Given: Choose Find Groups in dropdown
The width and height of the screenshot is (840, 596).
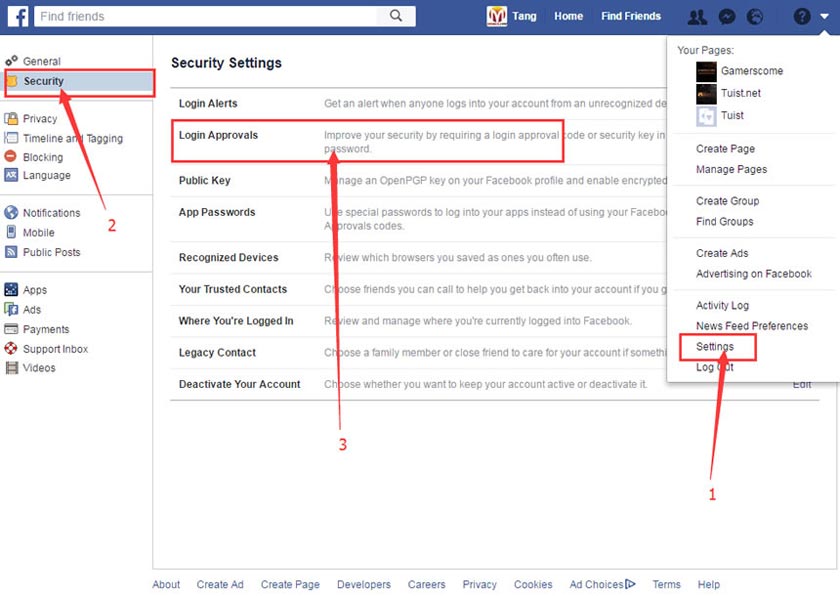Looking at the screenshot, I should click(x=724, y=221).
